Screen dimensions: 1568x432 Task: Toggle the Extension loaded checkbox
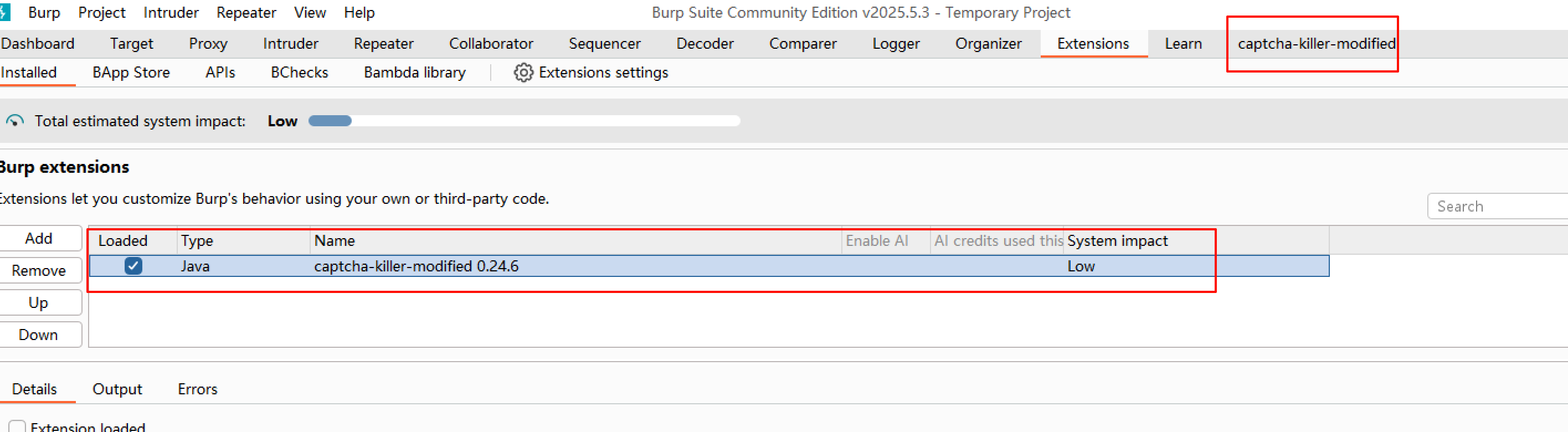(x=17, y=426)
